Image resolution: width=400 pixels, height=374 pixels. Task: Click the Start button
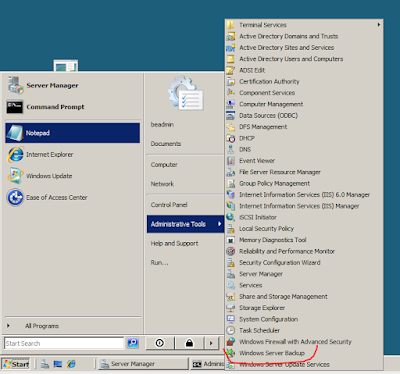pyautogui.click(x=16, y=364)
